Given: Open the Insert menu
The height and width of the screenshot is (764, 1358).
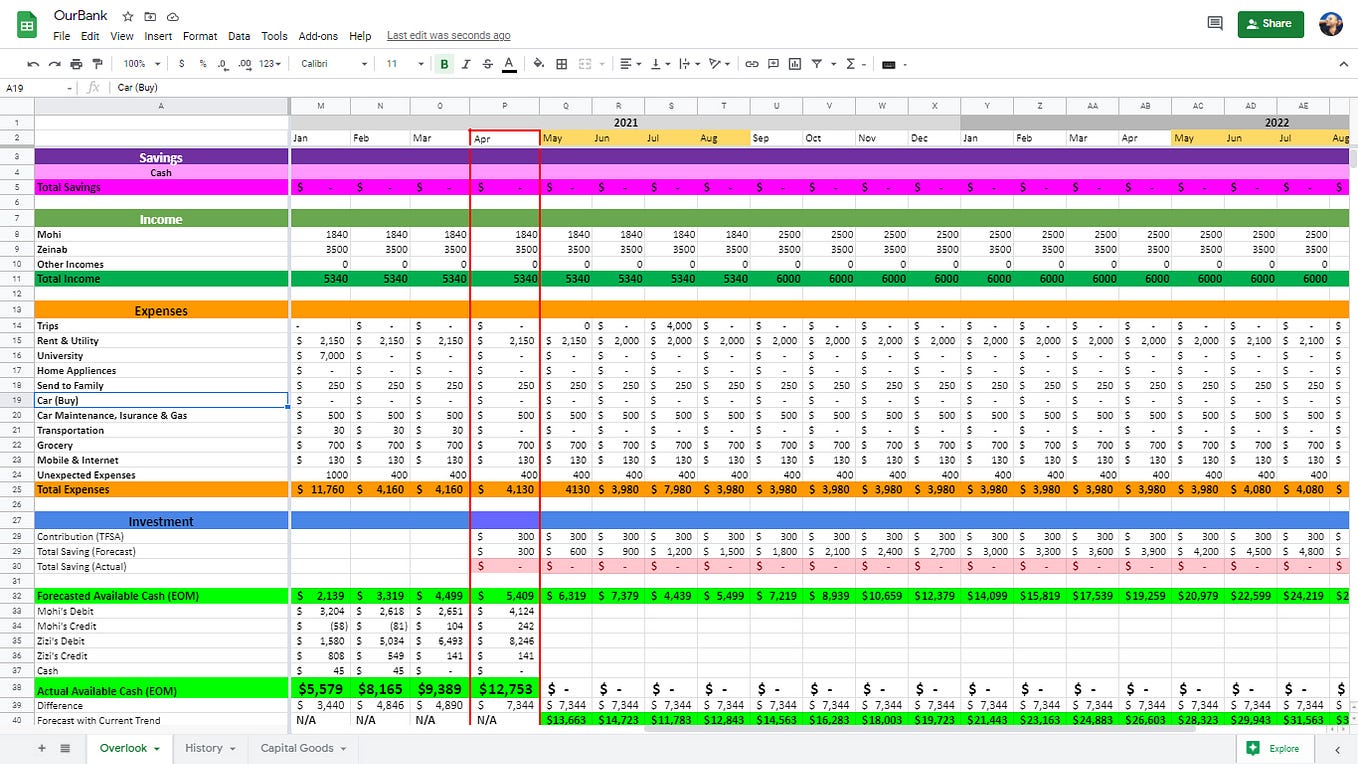Looking at the screenshot, I should pos(158,36).
